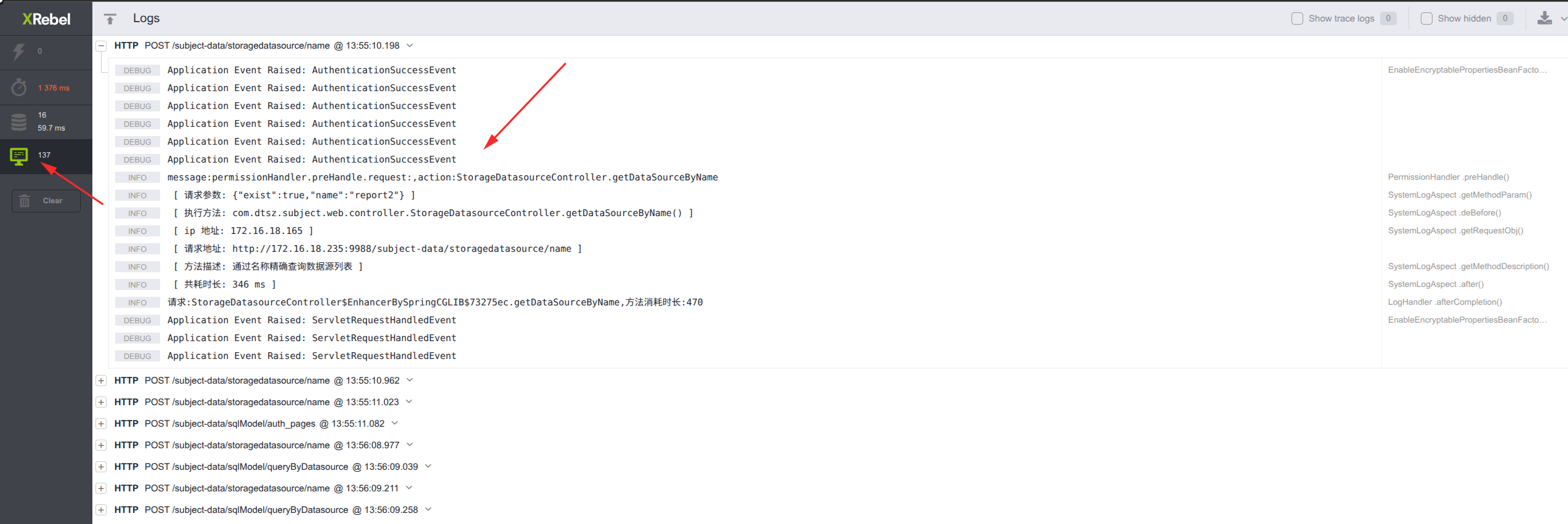Enable the Show hidden checkbox
This screenshot has height=524, width=1568.
[x=1426, y=18]
